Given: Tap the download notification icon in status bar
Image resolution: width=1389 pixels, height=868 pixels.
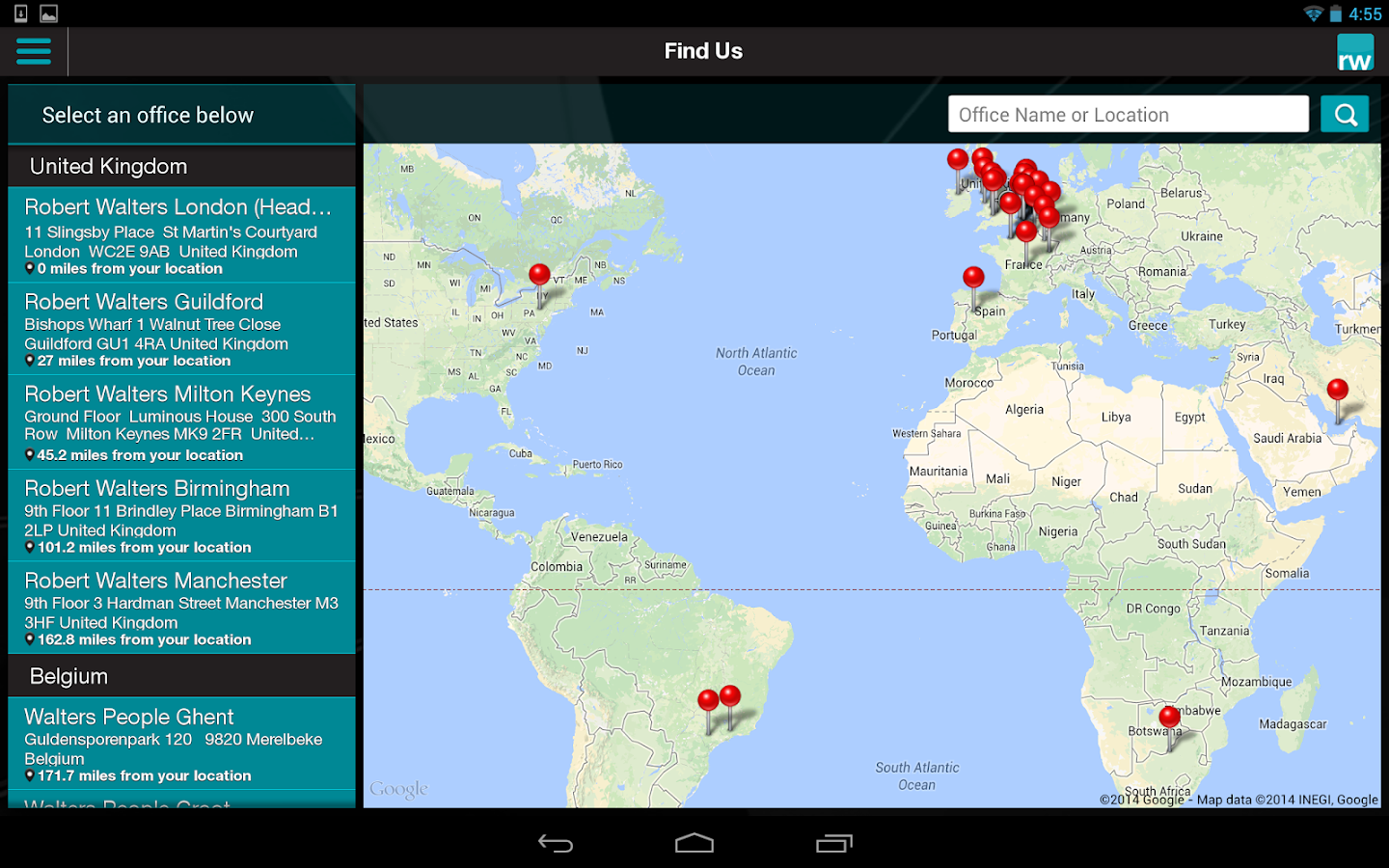Looking at the screenshot, I should (x=21, y=14).
